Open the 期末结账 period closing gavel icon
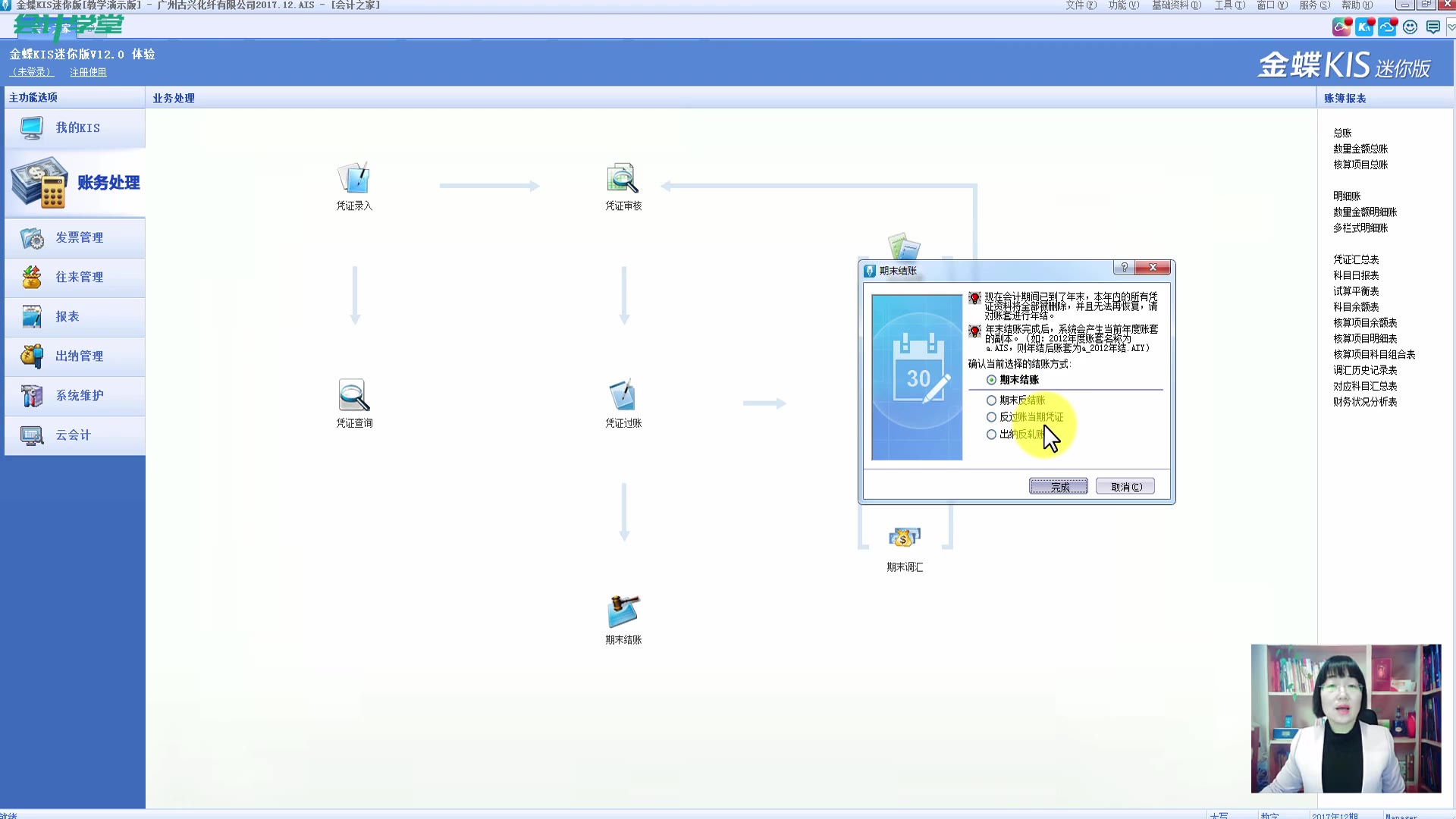Screen dimensions: 1456x819 point(623,612)
